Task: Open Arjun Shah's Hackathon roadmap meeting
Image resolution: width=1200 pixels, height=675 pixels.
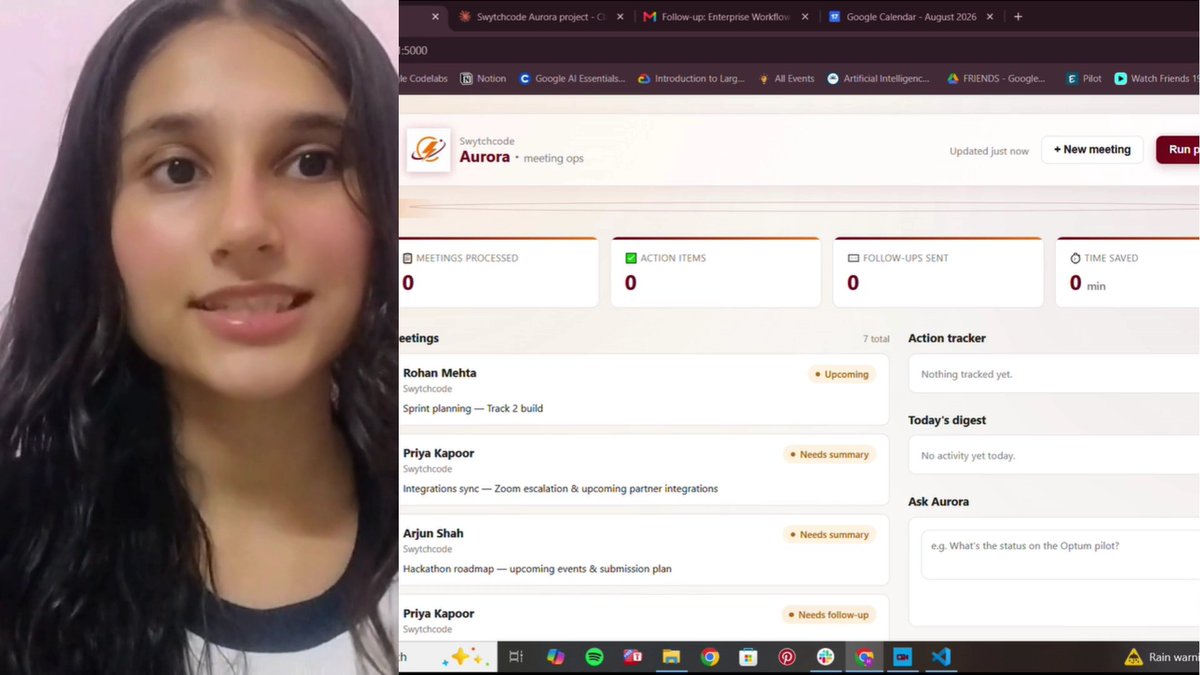Action: tap(643, 550)
